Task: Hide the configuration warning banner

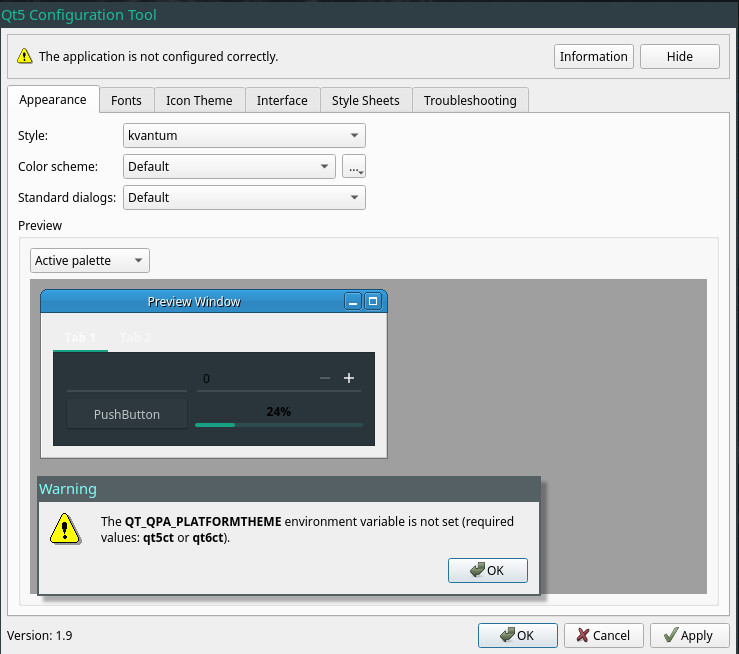Action: tap(679, 57)
